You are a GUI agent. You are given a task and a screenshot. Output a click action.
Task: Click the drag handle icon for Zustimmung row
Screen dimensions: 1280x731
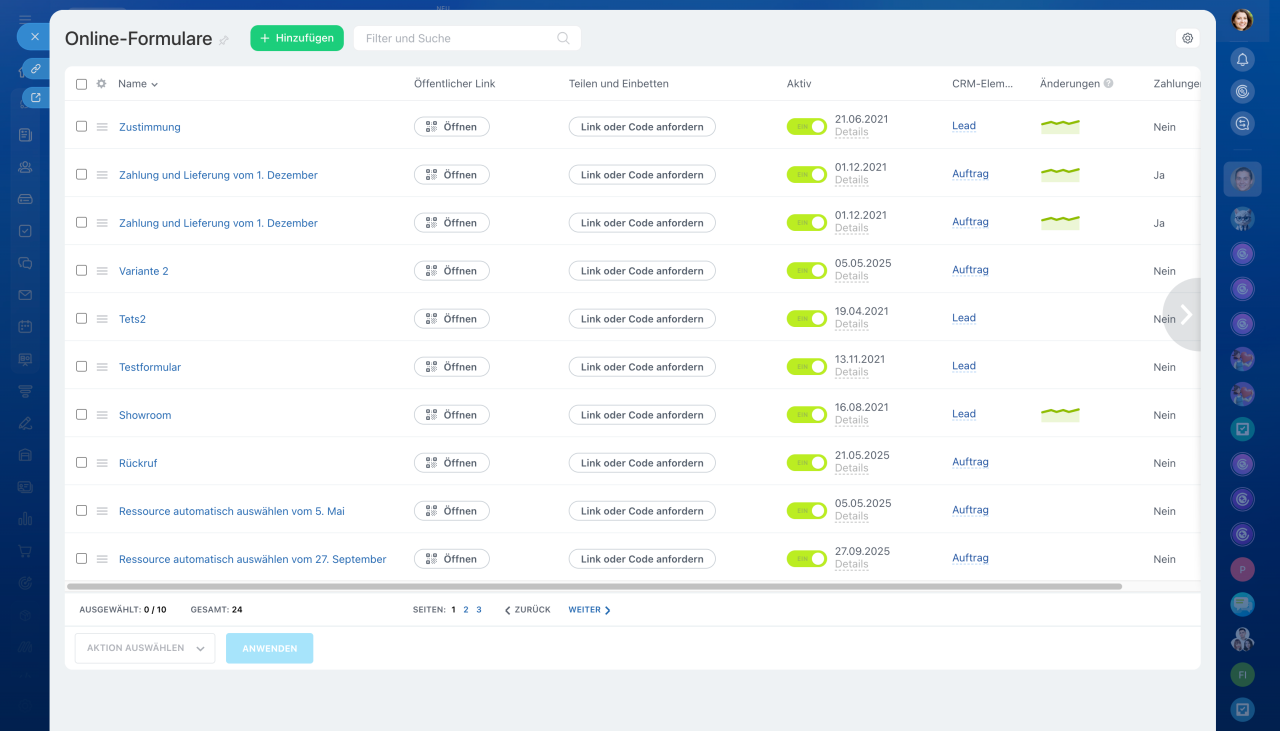coord(102,127)
